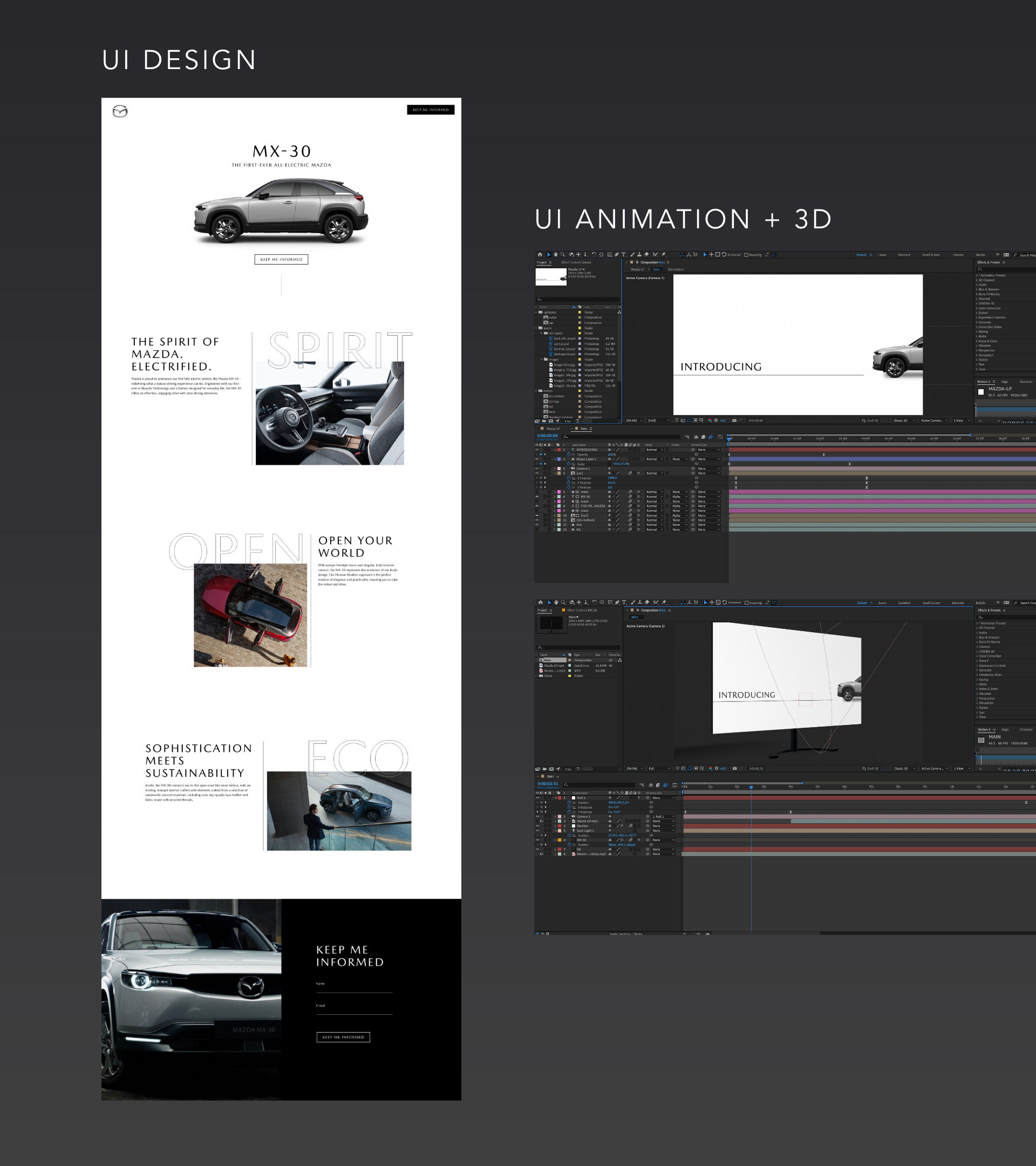
Task: Click E-mail input field on webpage form
Action: (x=354, y=1009)
